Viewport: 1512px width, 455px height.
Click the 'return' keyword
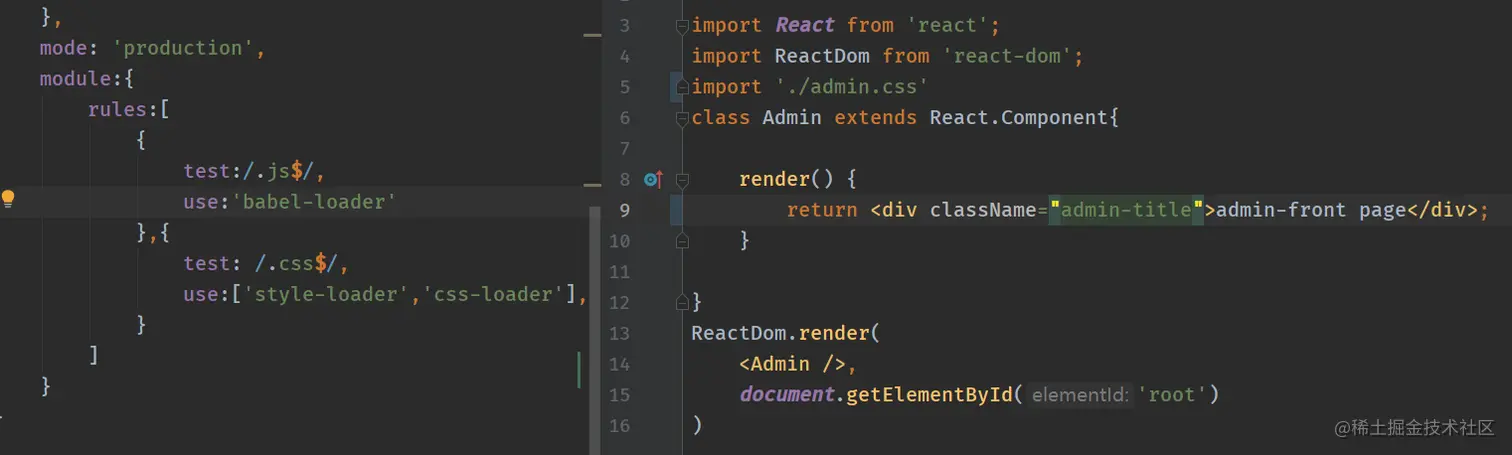(822, 210)
